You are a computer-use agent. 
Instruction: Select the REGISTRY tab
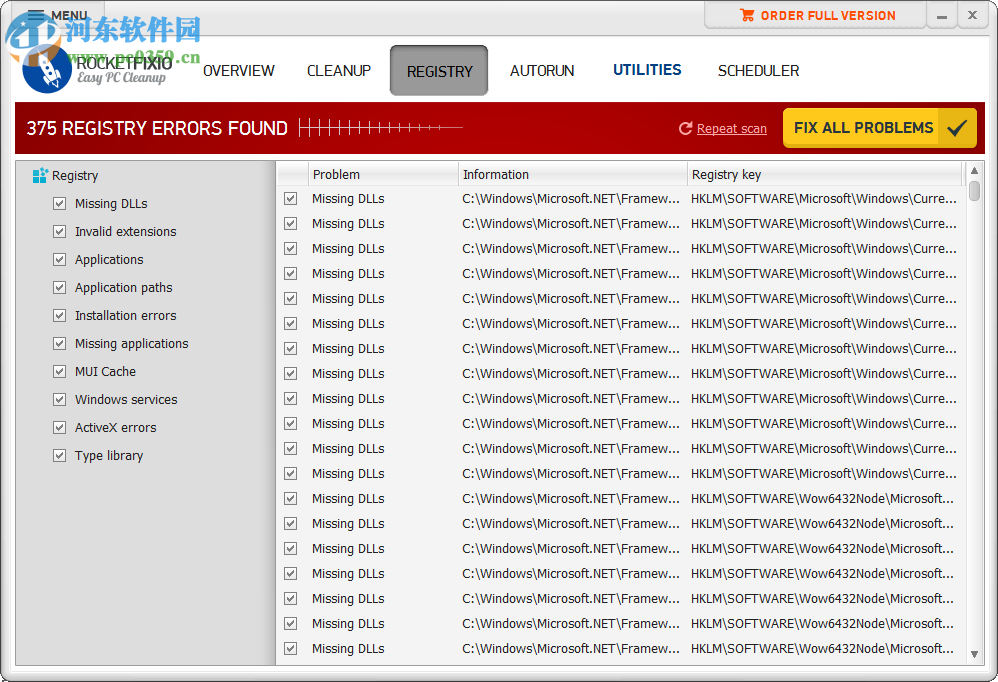pyautogui.click(x=439, y=71)
